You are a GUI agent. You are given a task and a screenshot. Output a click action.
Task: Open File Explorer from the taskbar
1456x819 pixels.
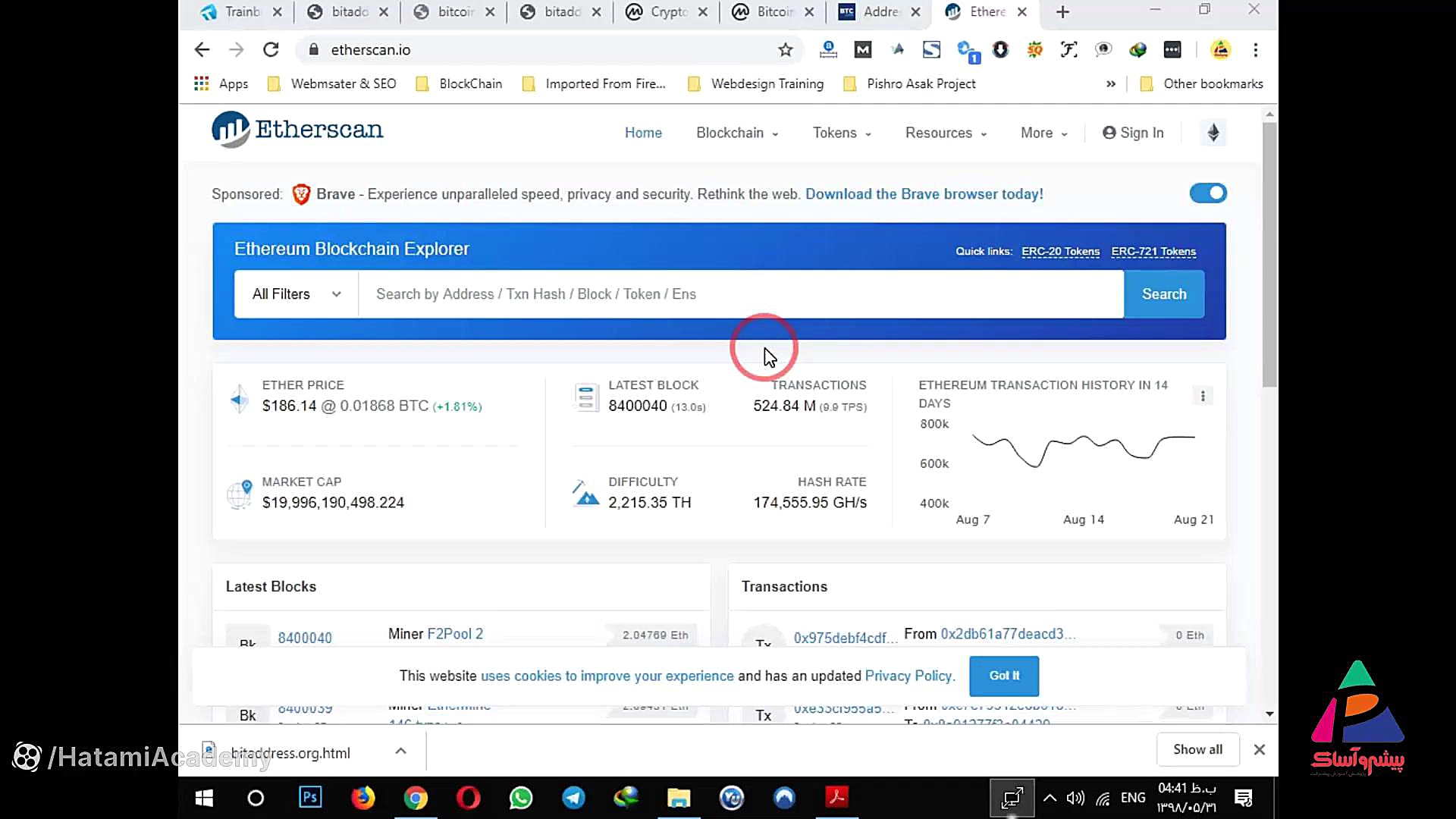click(x=679, y=798)
